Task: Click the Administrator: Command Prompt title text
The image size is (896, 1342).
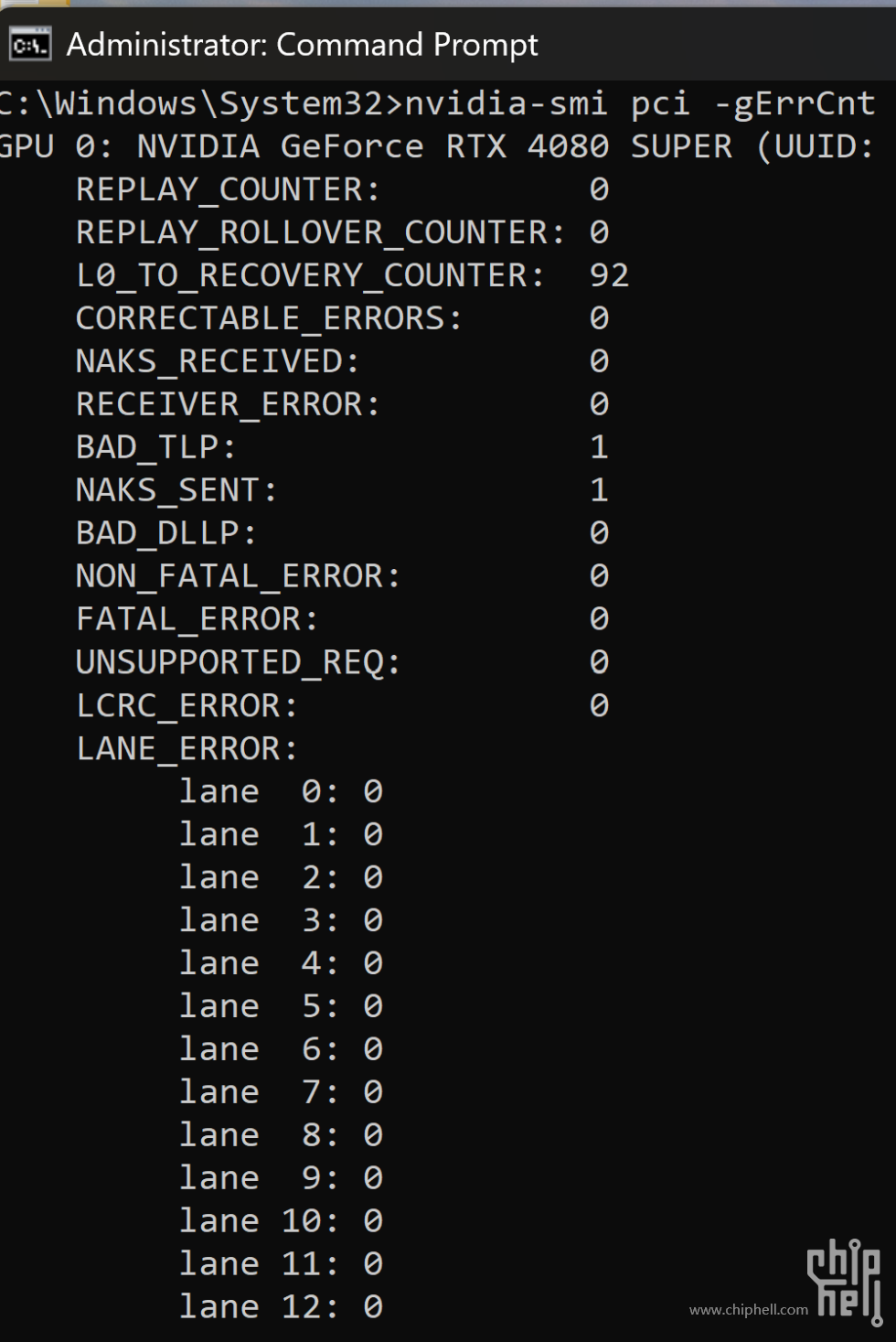Action: point(302,45)
